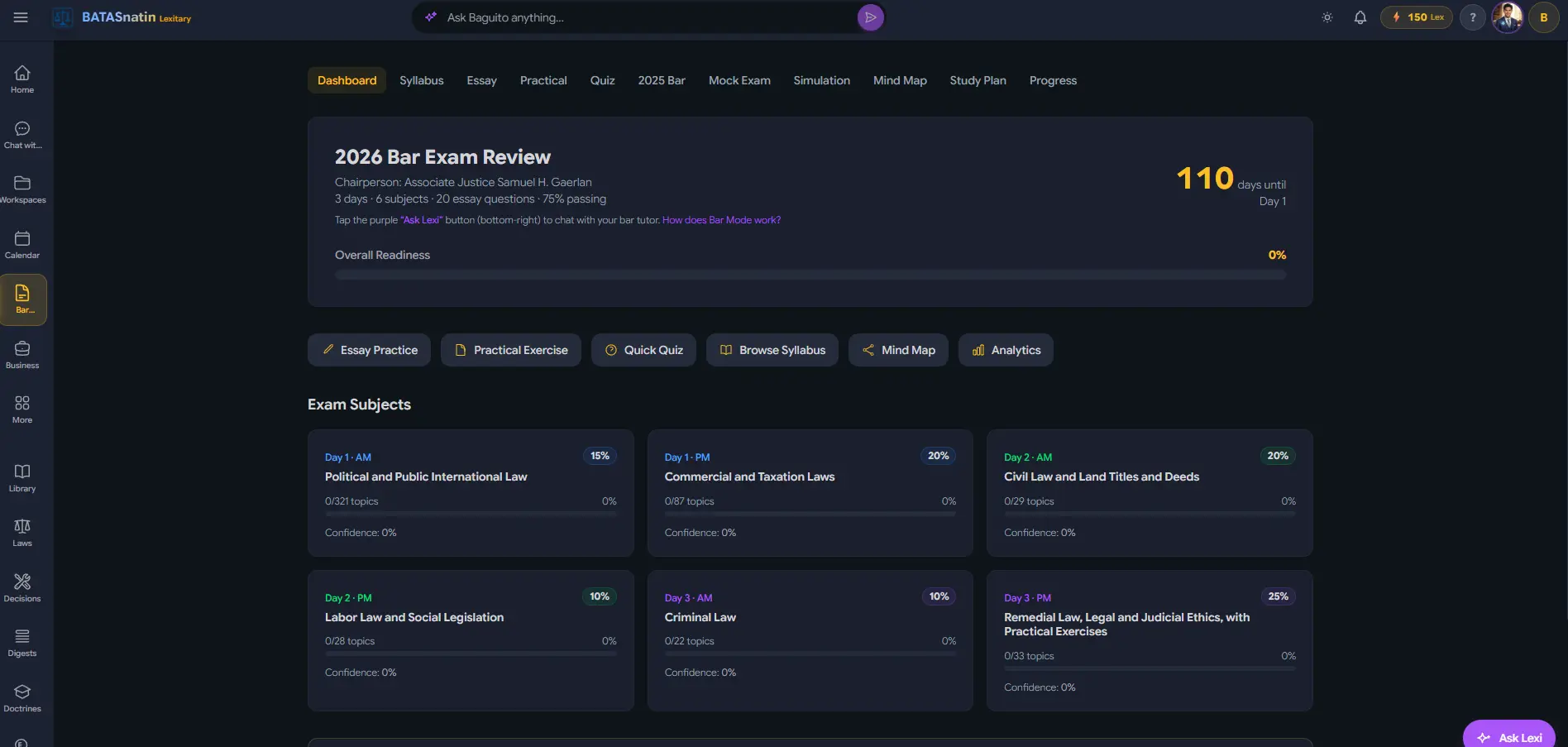Click the BATASnatin logo
This screenshot has height=747, width=1568.
122,17
